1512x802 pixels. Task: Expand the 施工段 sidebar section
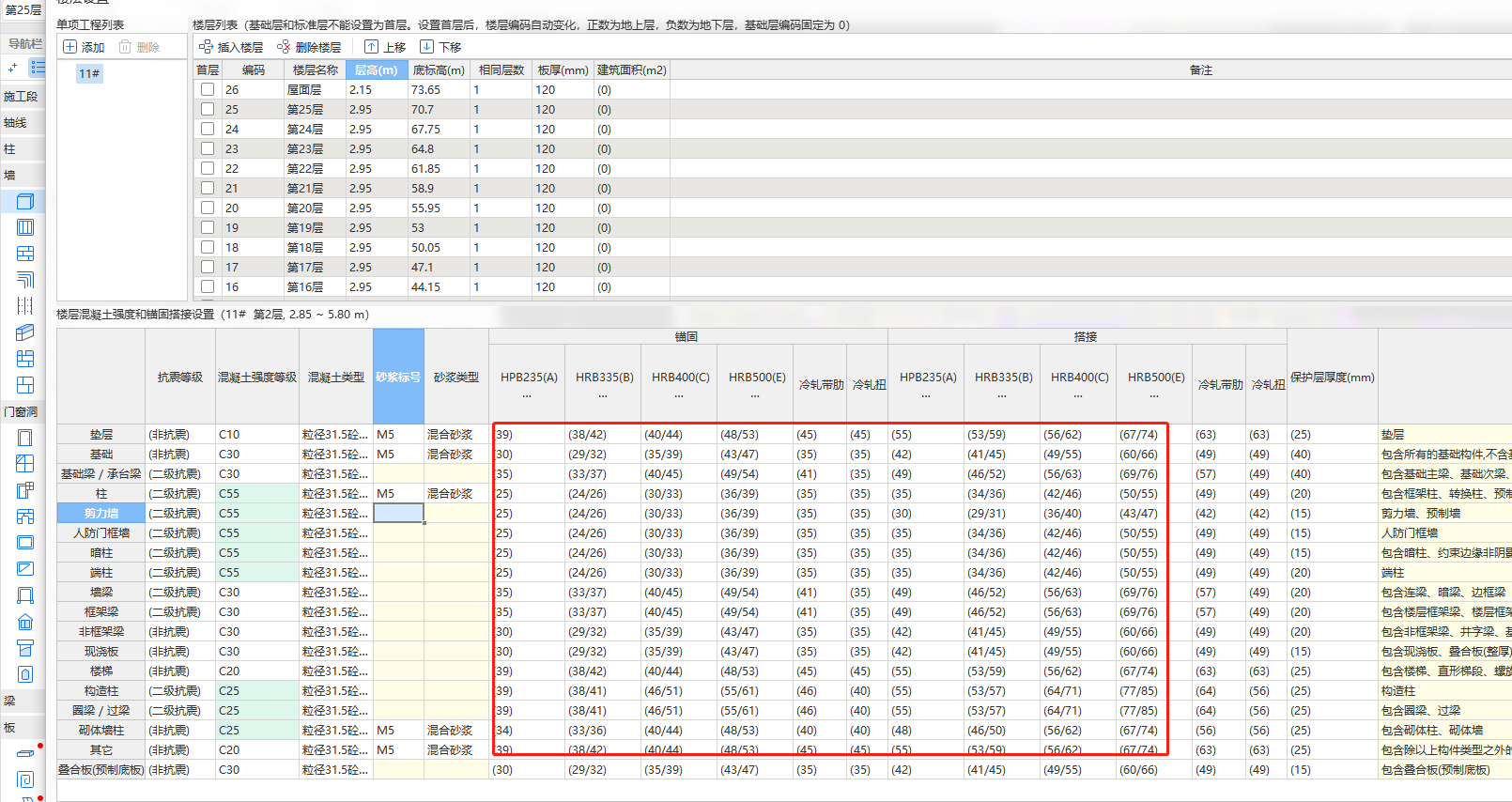coord(21,96)
